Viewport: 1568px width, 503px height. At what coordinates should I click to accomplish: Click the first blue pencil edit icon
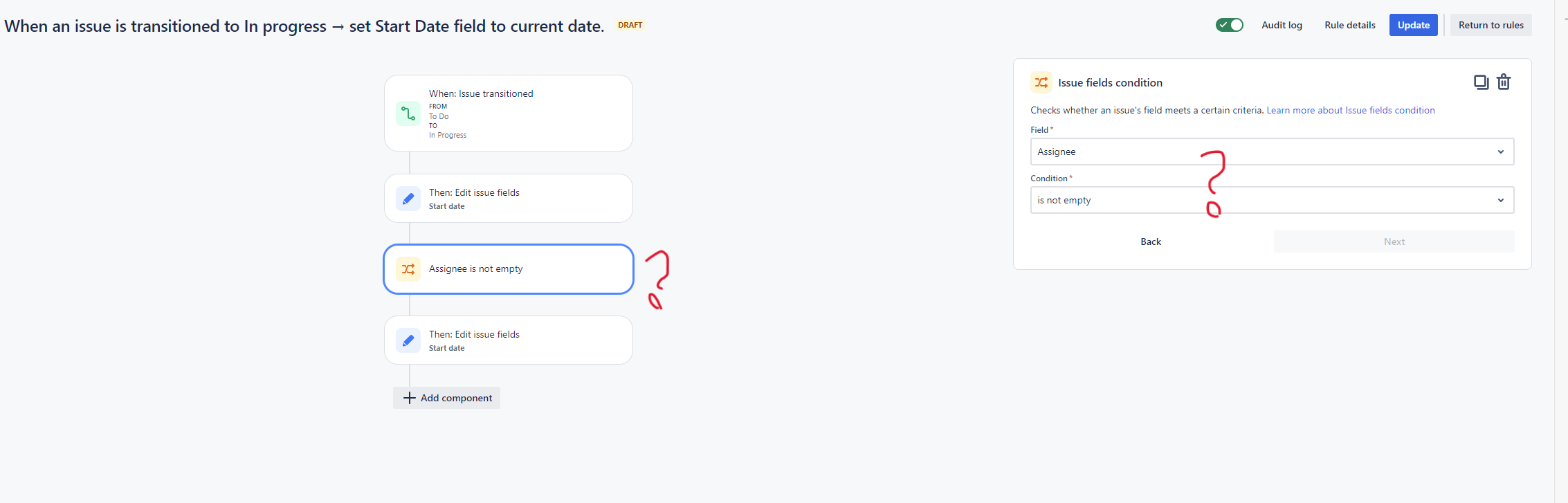(x=408, y=199)
